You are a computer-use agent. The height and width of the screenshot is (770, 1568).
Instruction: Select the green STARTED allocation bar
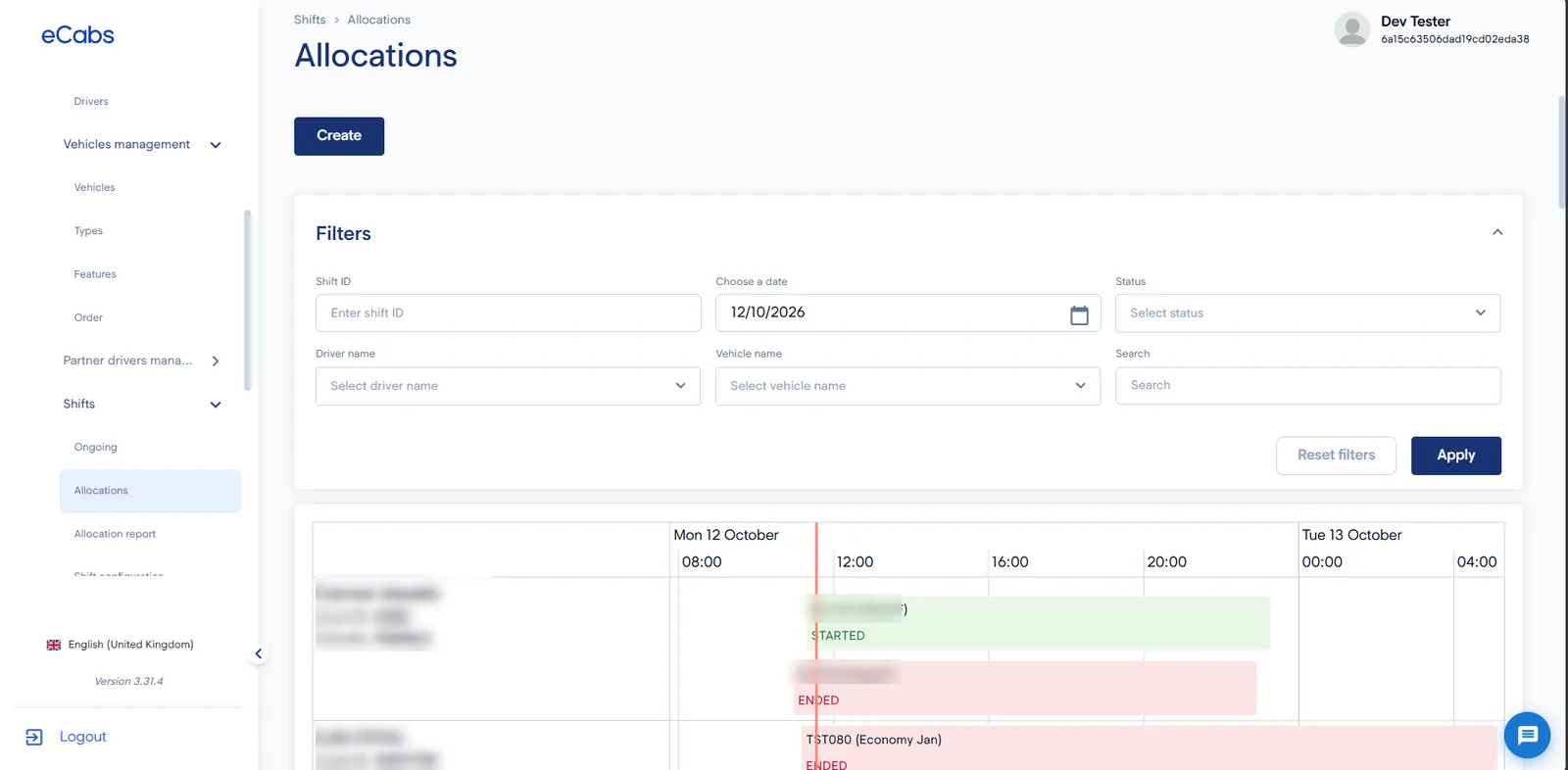[x=1039, y=623]
